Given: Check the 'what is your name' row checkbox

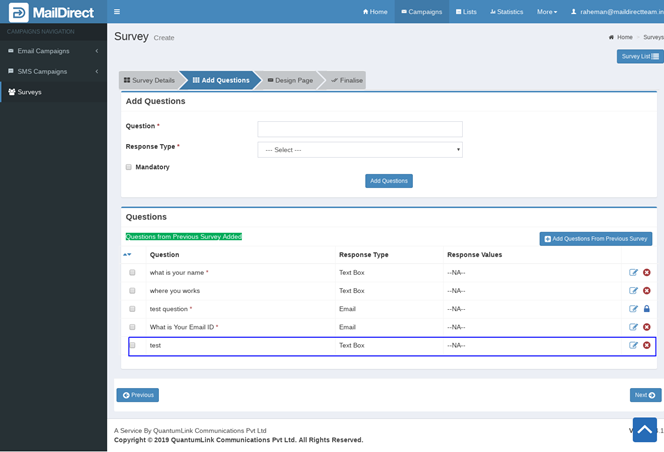Looking at the screenshot, I should click(132, 272).
